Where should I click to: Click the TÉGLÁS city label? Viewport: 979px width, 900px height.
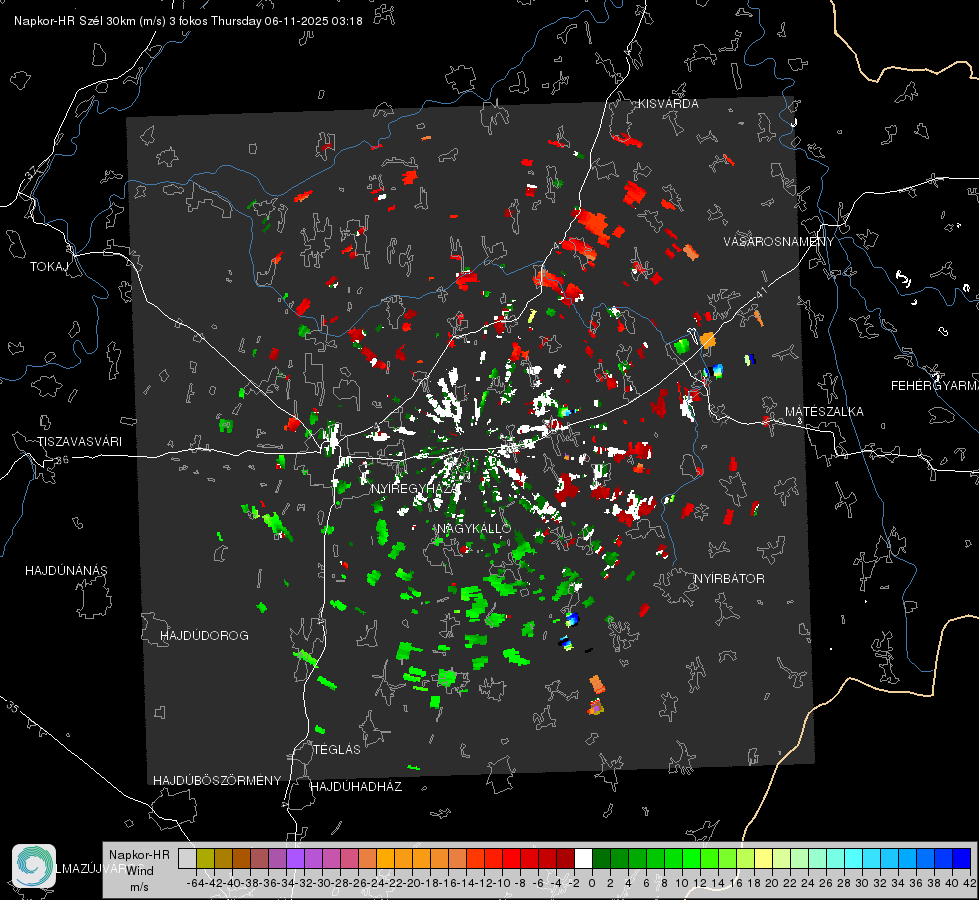pyautogui.click(x=337, y=750)
